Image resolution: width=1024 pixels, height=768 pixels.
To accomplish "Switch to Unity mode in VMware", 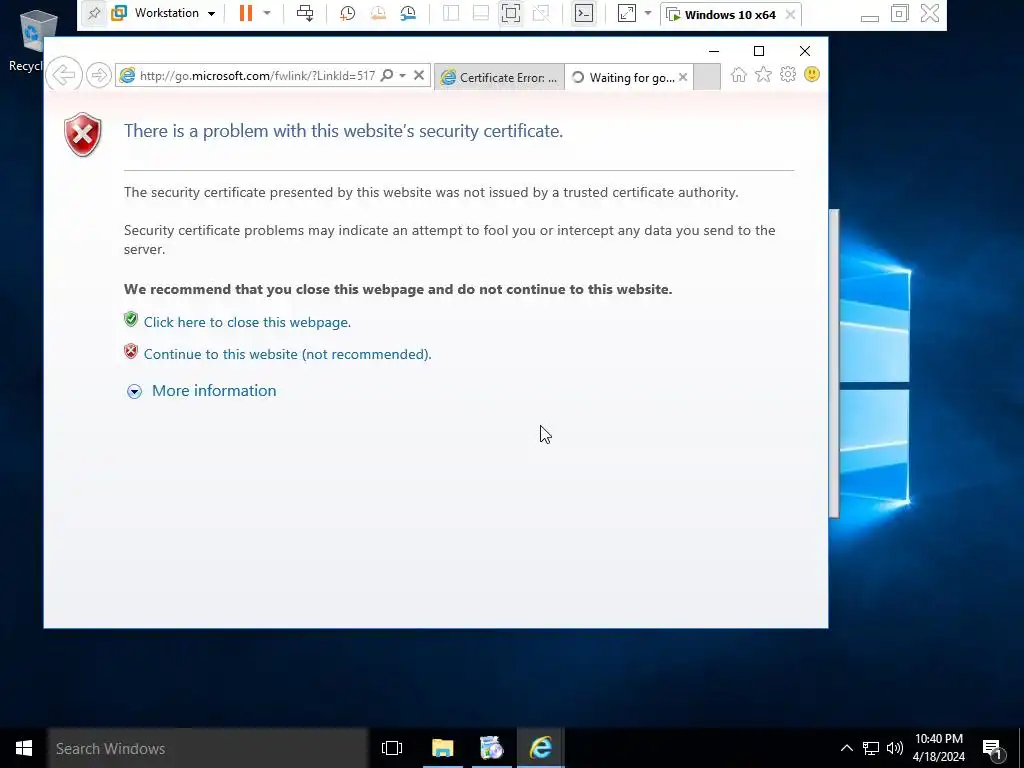I will pyautogui.click(x=541, y=14).
